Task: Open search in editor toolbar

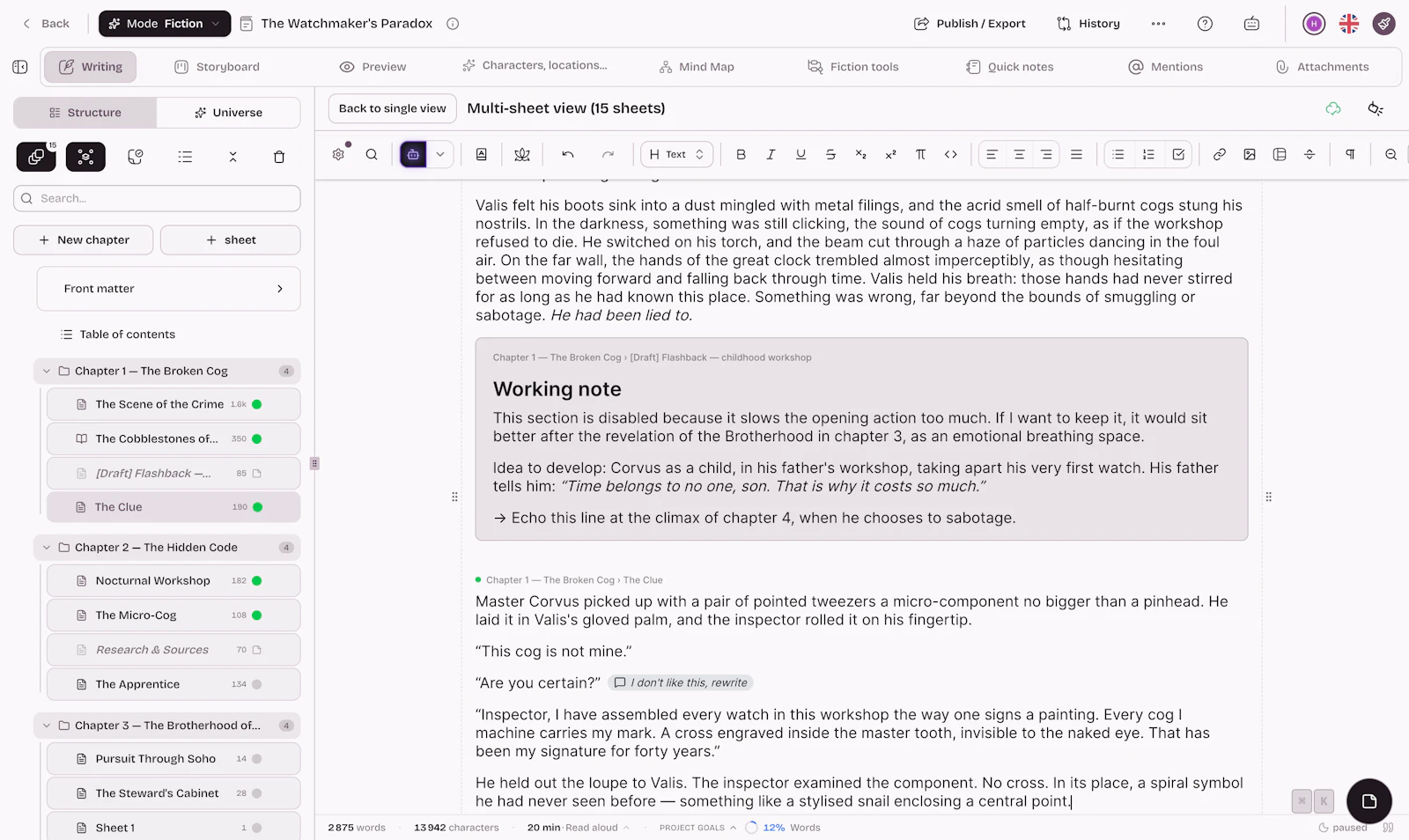Action: pyautogui.click(x=372, y=154)
